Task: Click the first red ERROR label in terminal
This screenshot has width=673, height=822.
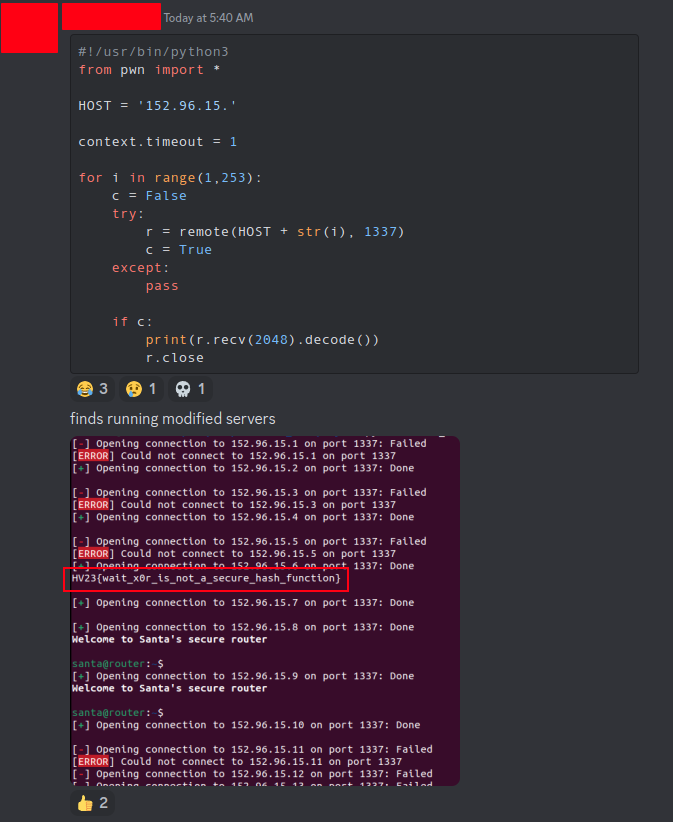Action: pyautogui.click(x=93, y=456)
